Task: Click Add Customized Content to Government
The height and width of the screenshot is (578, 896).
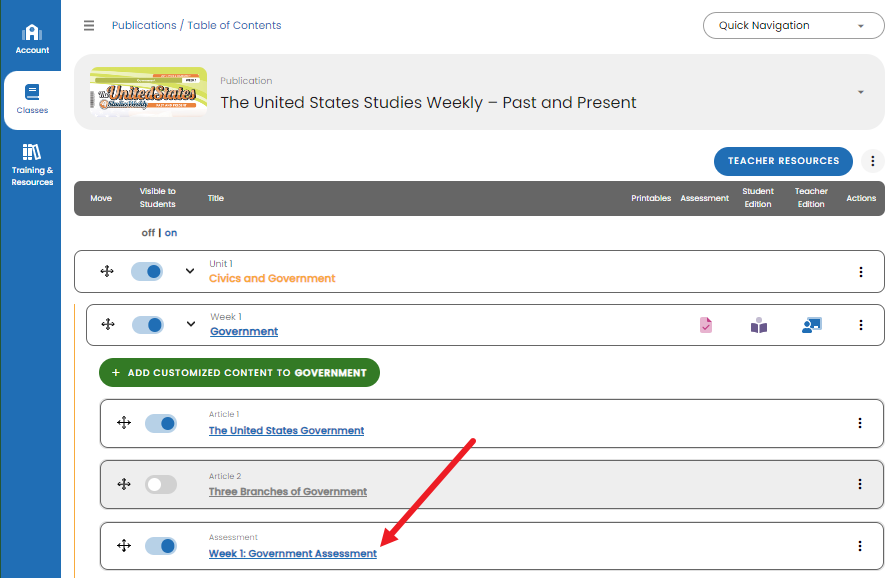Action: click(x=239, y=372)
